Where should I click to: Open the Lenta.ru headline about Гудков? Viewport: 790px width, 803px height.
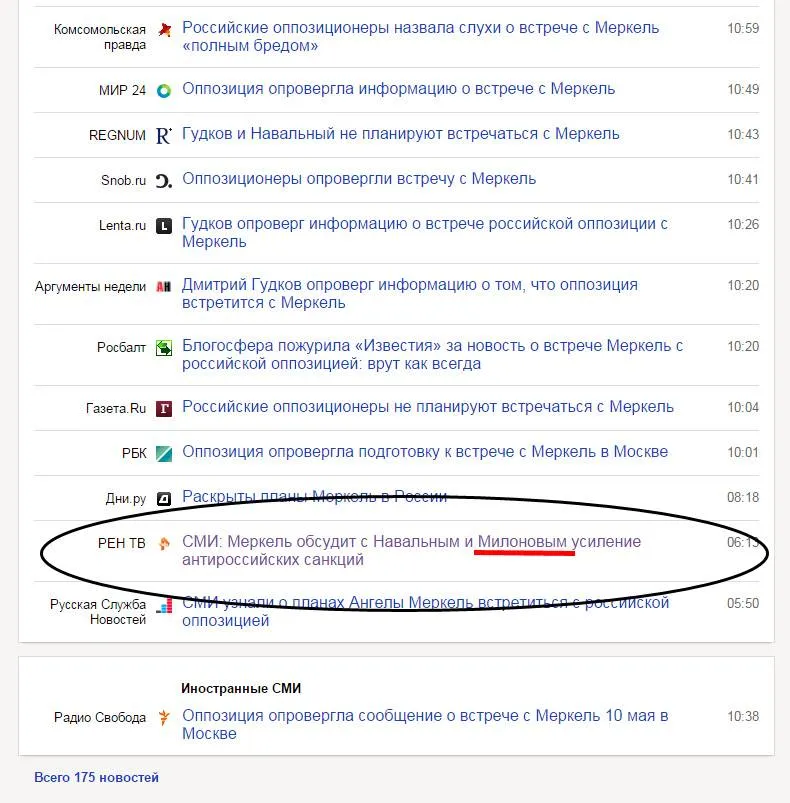pos(425,233)
